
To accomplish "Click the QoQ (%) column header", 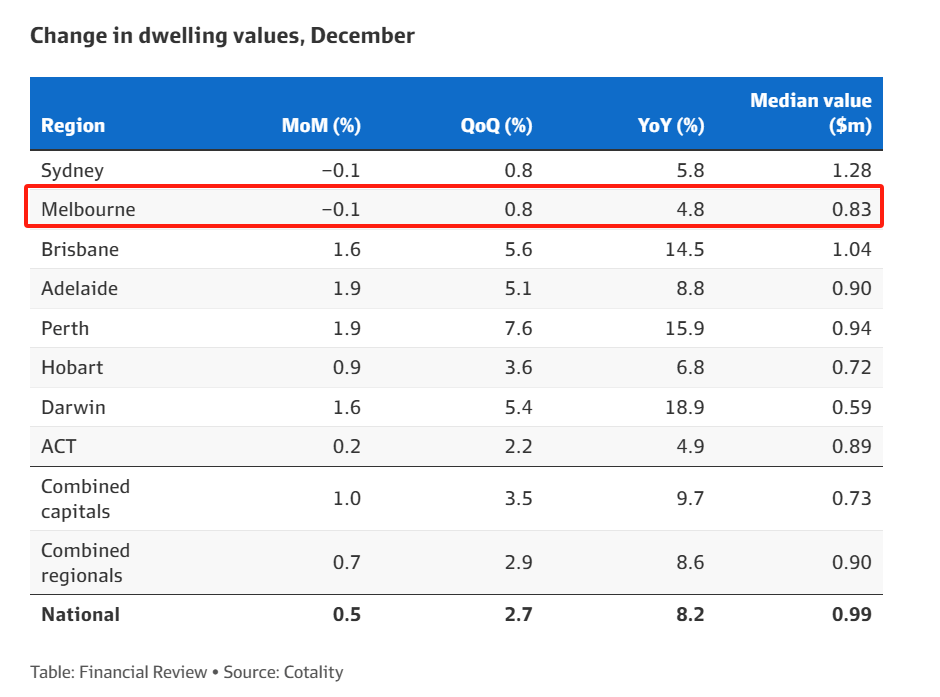I will click(x=496, y=126).
